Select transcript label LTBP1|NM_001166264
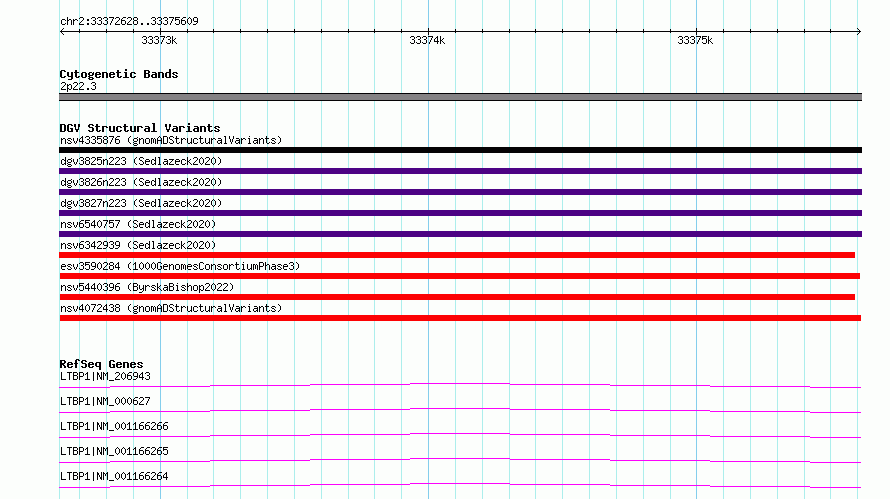This screenshot has width=890, height=499. point(114,476)
